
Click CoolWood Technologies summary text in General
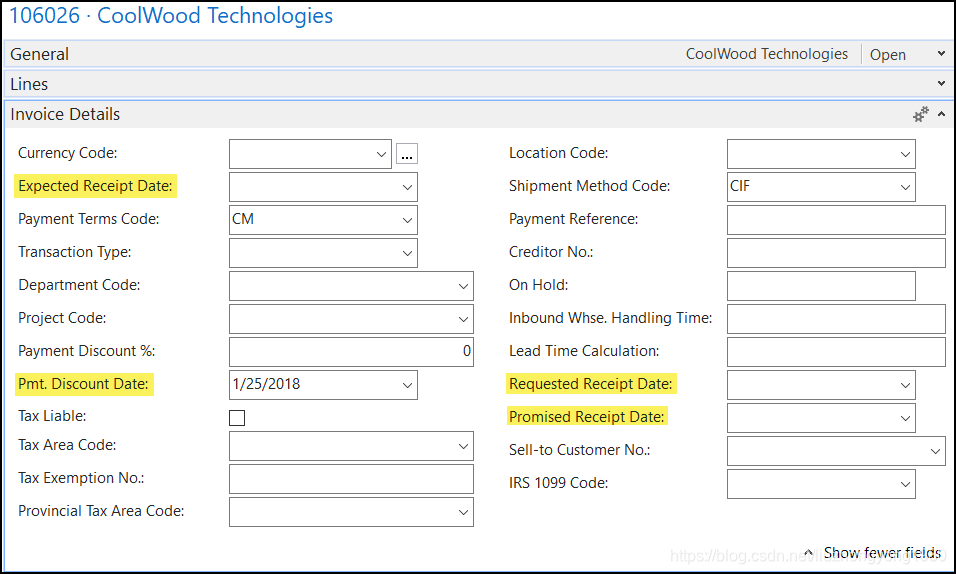(x=766, y=54)
